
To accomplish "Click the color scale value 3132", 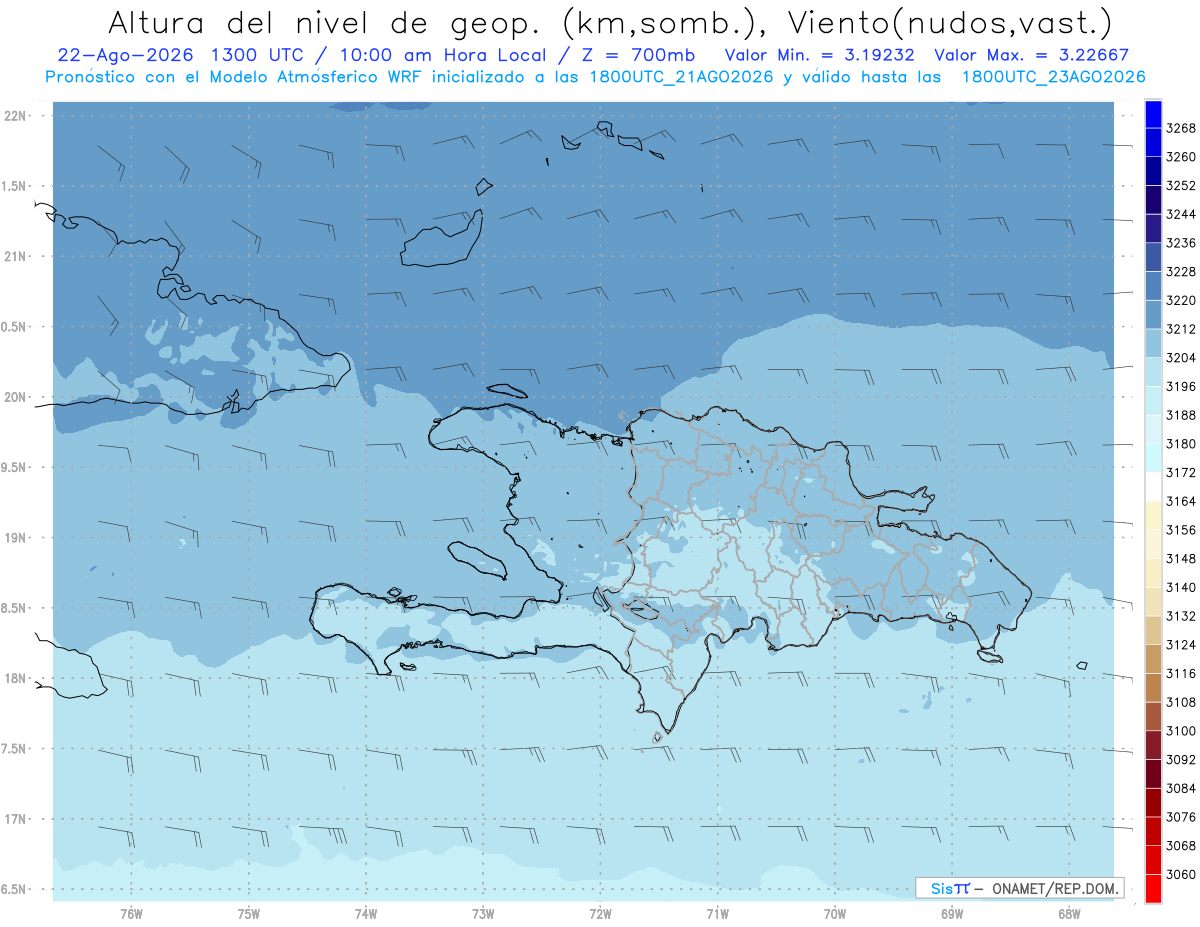I will [1181, 616].
